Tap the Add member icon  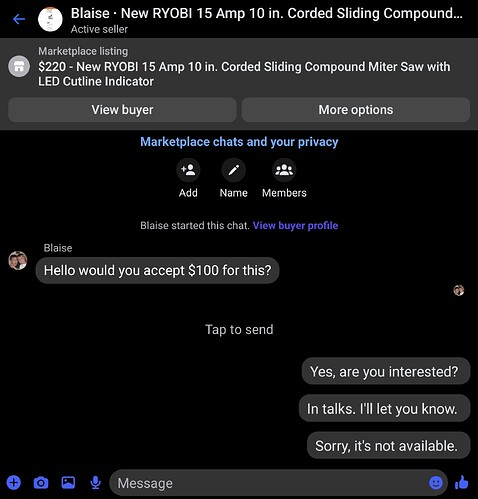188,170
